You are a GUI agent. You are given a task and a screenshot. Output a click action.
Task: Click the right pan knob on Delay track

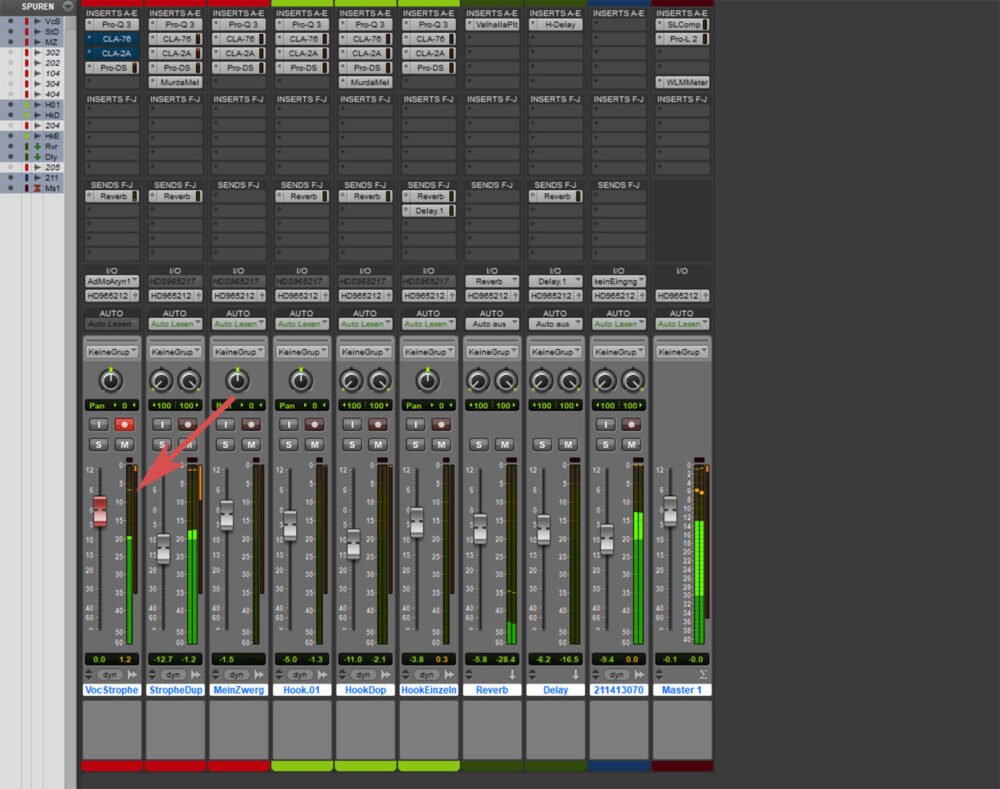pos(569,381)
